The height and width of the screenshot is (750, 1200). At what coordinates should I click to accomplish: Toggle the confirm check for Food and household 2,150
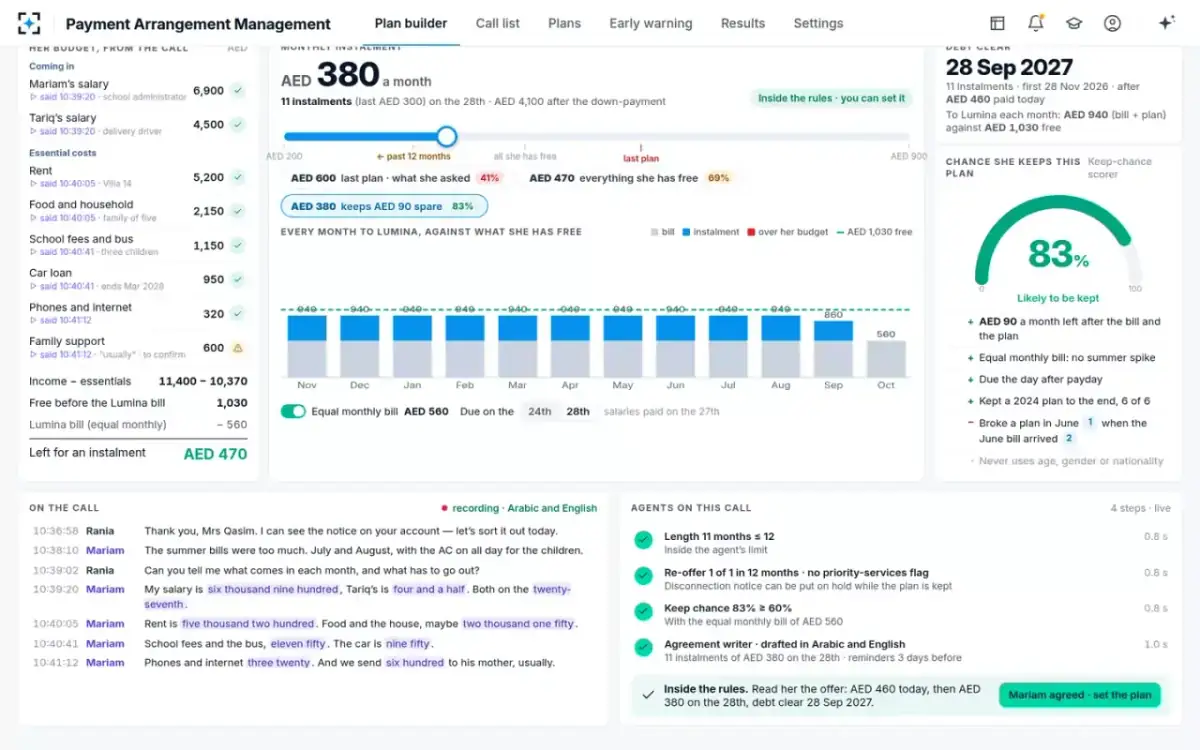(238, 211)
